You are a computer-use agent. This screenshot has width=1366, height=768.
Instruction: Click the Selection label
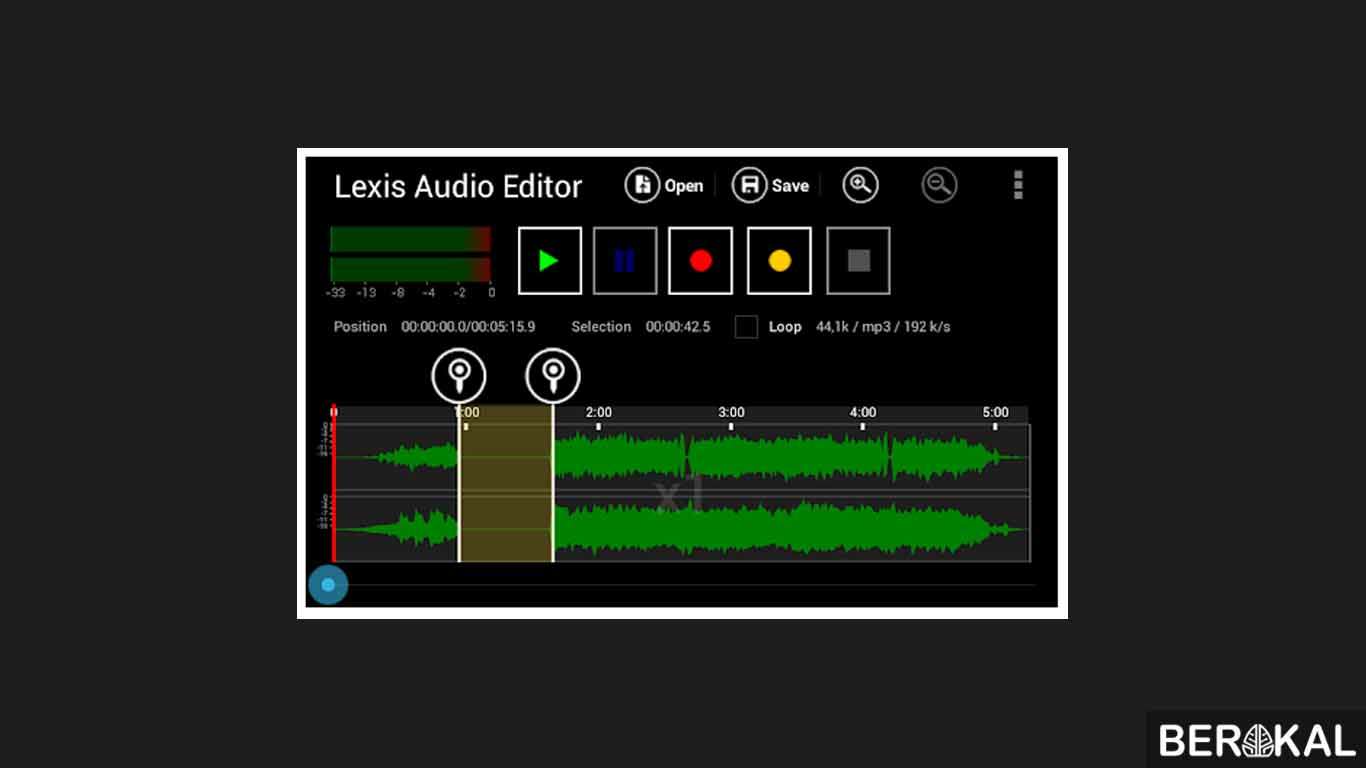click(601, 327)
